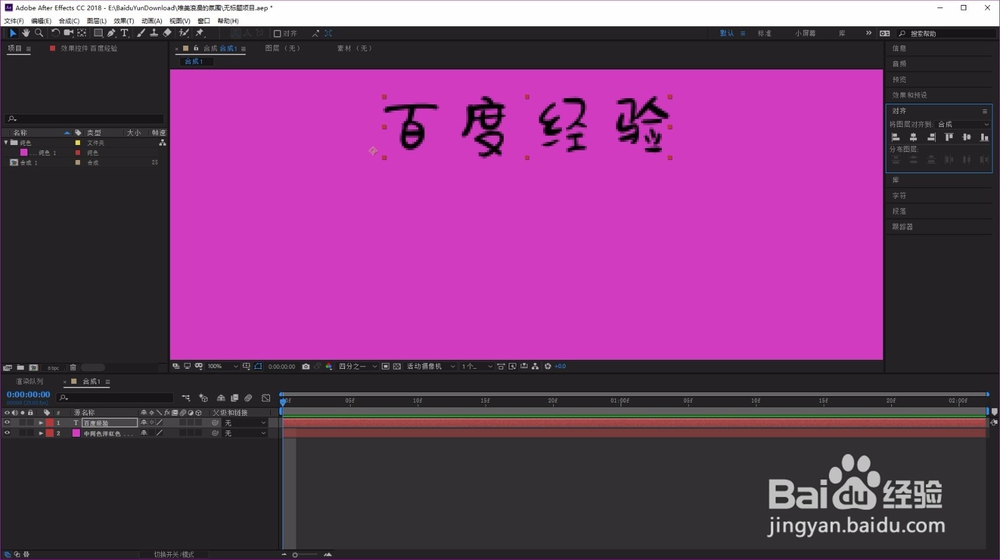Select the Rotation tool

tap(55, 33)
